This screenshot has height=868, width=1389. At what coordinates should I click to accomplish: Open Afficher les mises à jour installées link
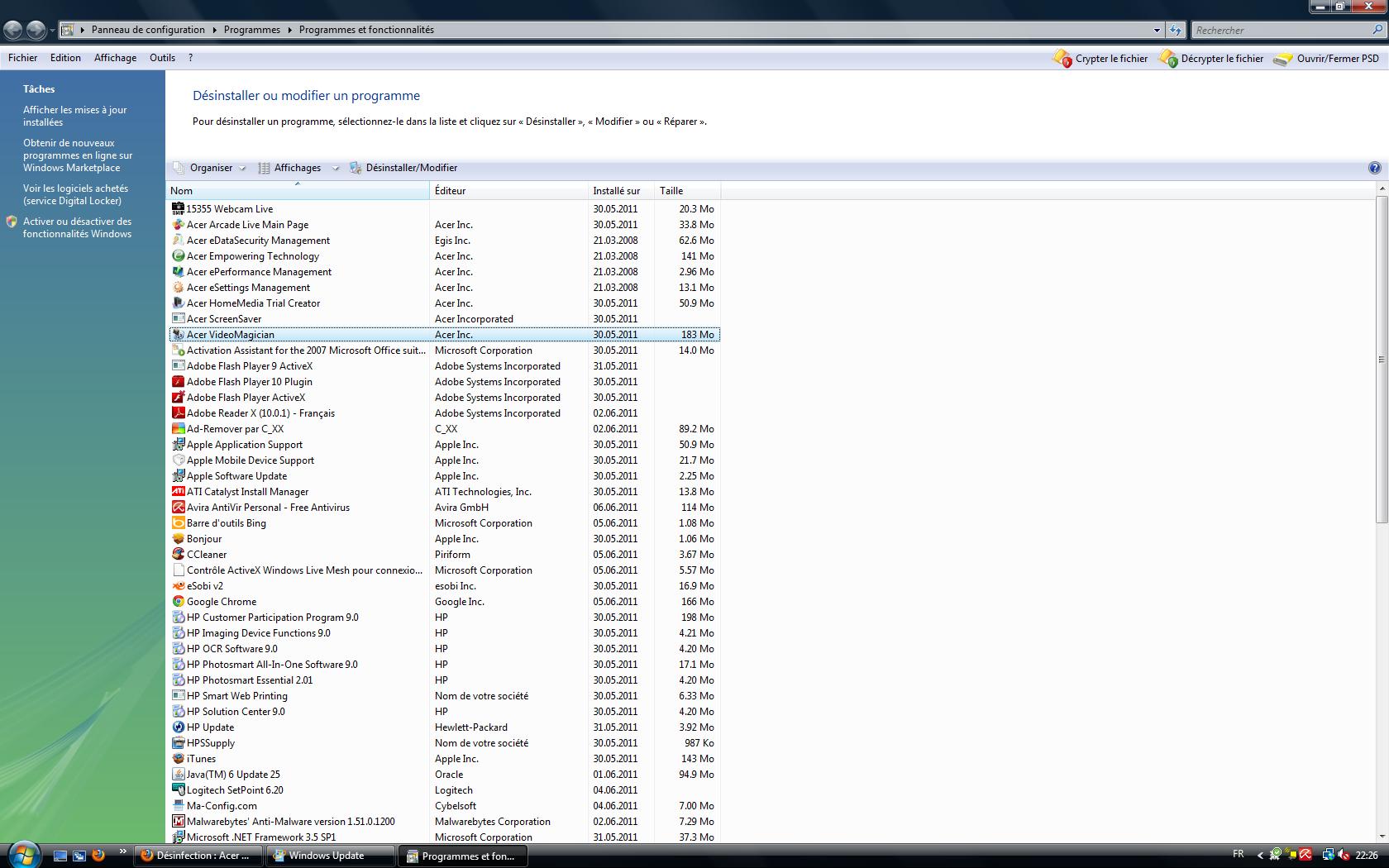coord(74,116)
